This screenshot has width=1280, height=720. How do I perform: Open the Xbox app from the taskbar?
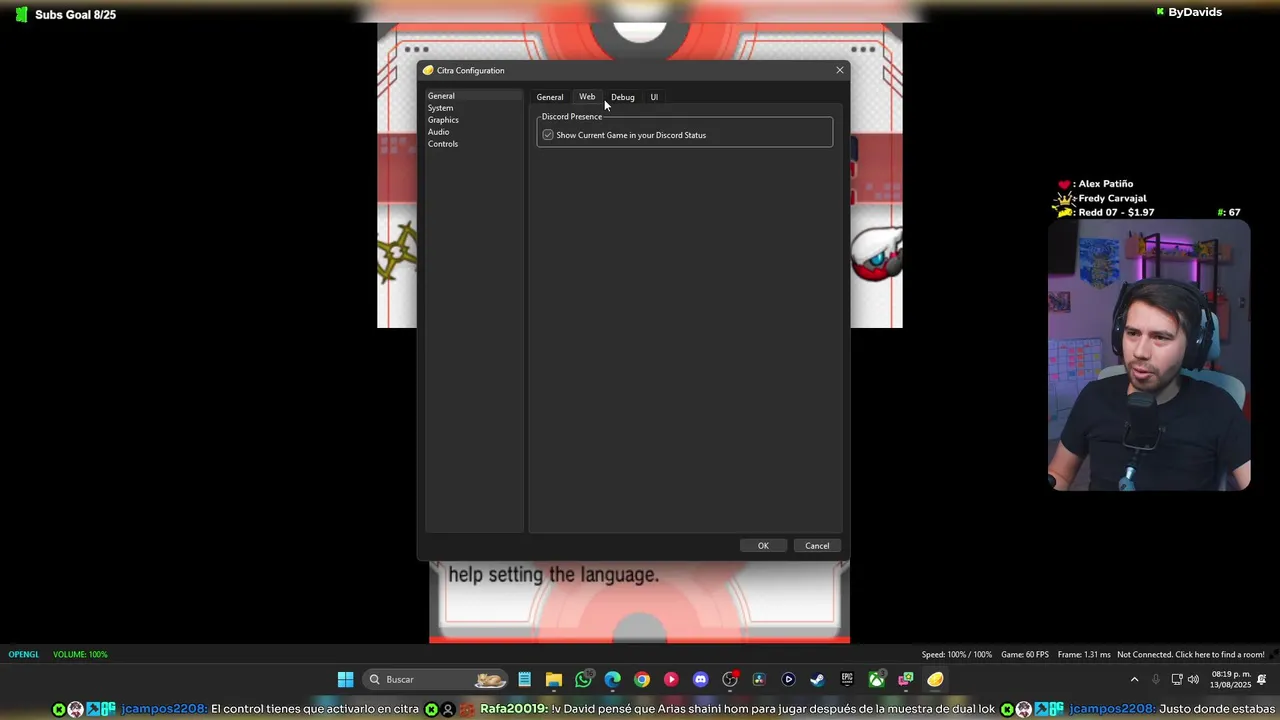(x=876, y=680)
